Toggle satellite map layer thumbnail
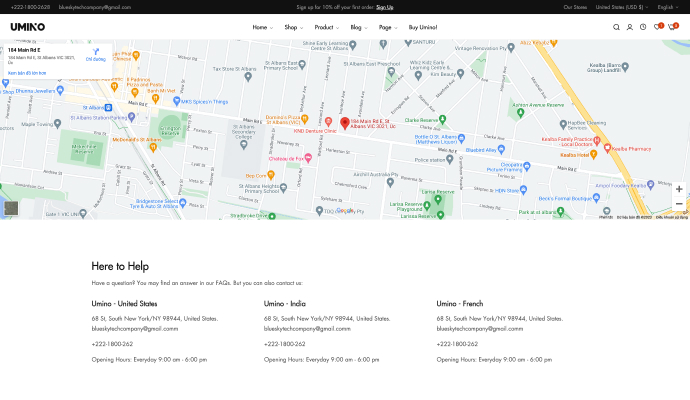This screenshot has width=690, height=400. [x=11, y=208]
